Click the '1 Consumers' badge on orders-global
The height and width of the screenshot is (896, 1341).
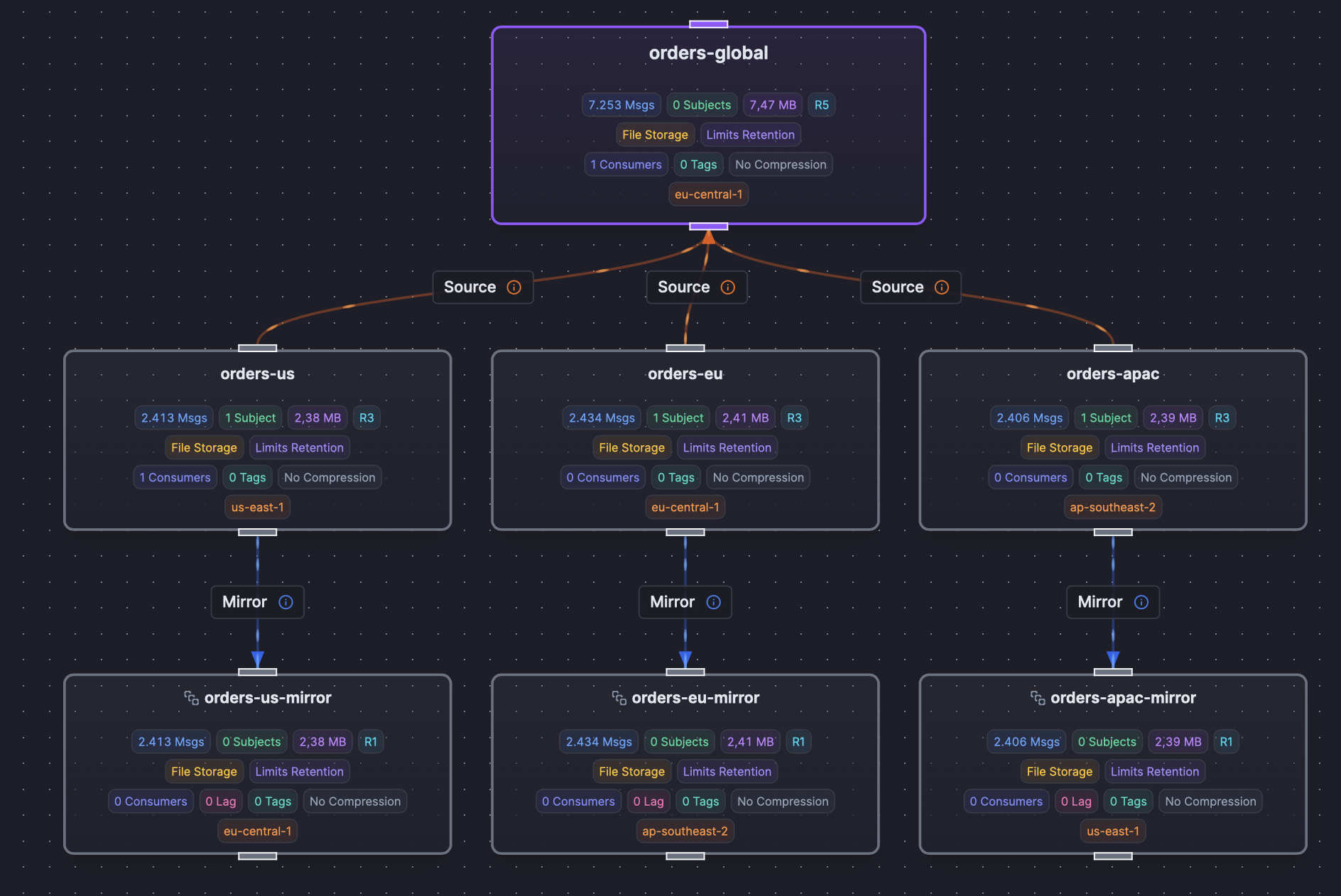[x=626, y=164]
